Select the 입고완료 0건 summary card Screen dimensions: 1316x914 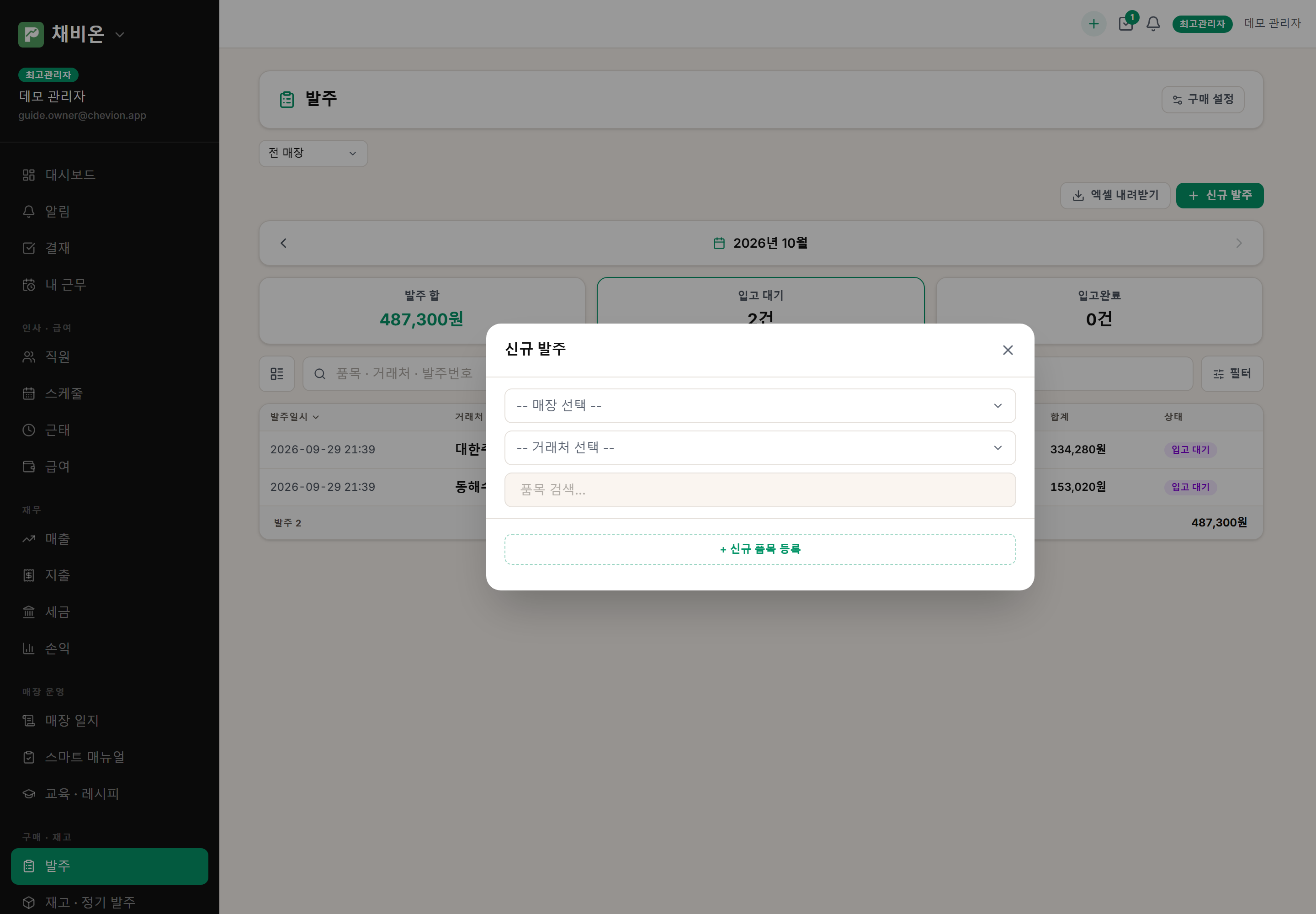point(1099,311)
